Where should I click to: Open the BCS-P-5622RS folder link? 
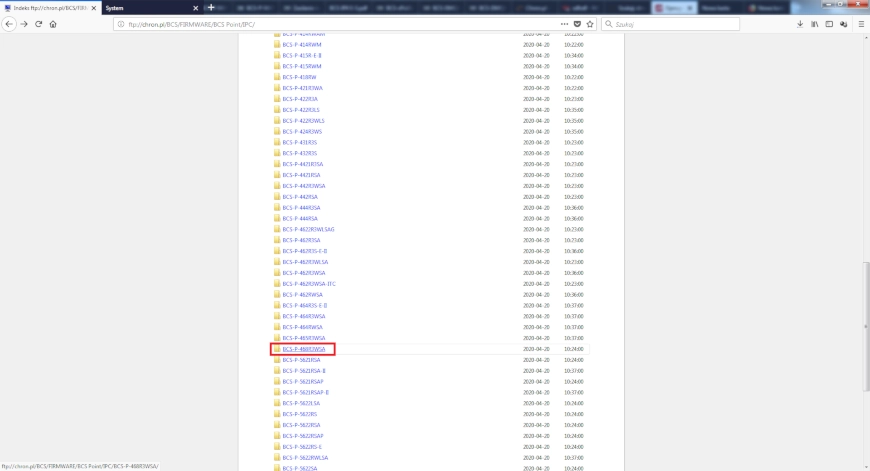(x=300, y=414)
